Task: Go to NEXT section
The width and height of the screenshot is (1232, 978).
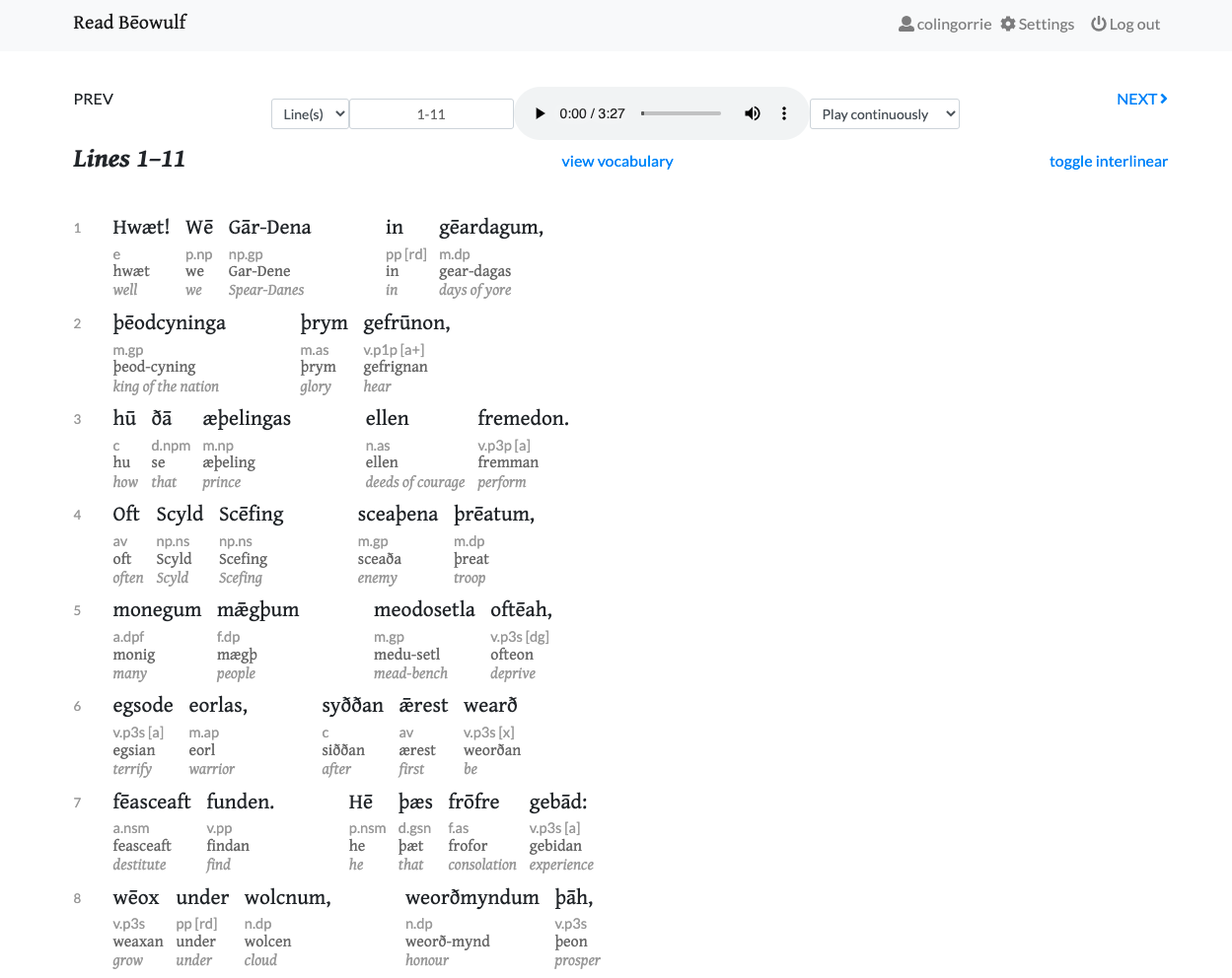Action: [1142, 99]
